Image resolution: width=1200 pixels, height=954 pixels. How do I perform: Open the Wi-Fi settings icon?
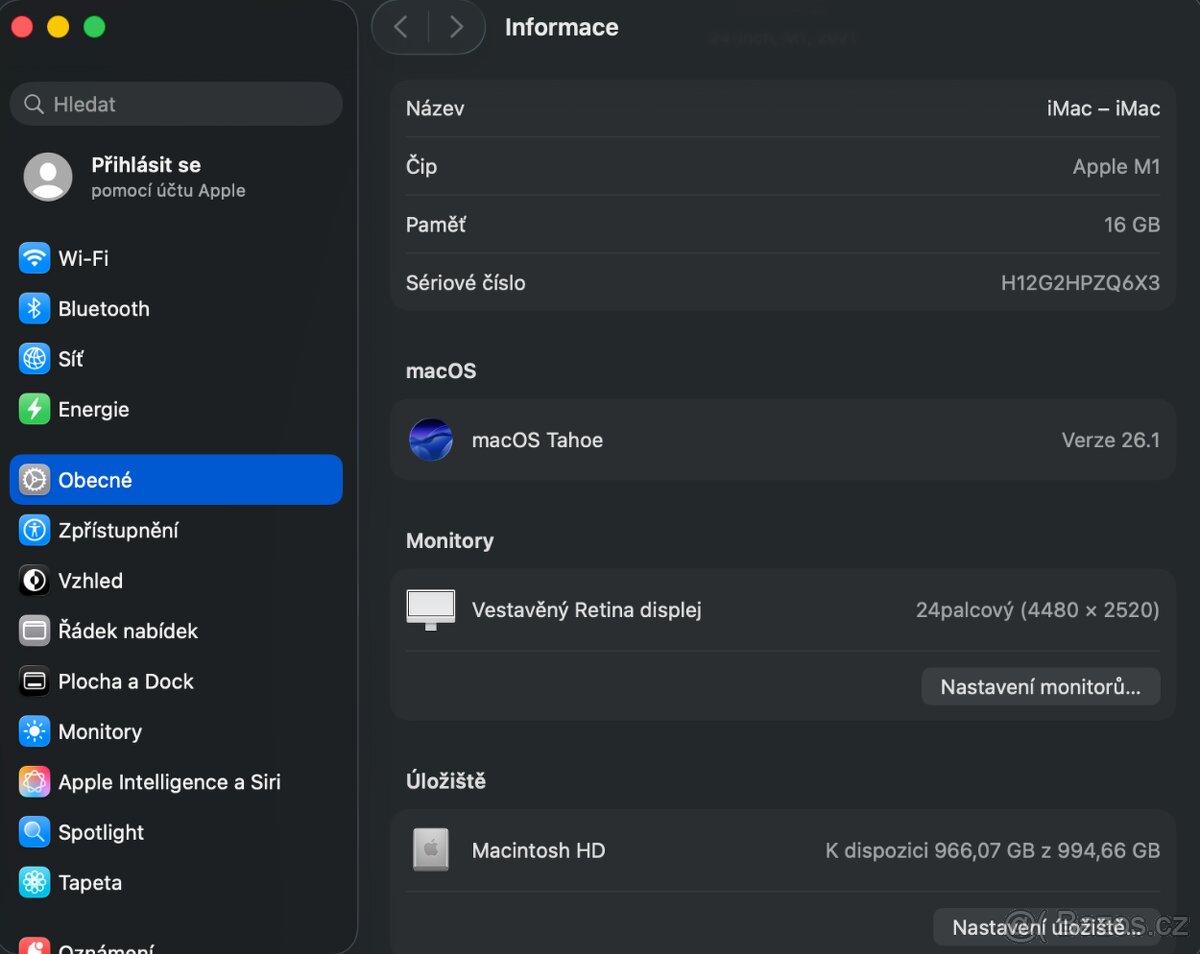(x=34, y=258)
